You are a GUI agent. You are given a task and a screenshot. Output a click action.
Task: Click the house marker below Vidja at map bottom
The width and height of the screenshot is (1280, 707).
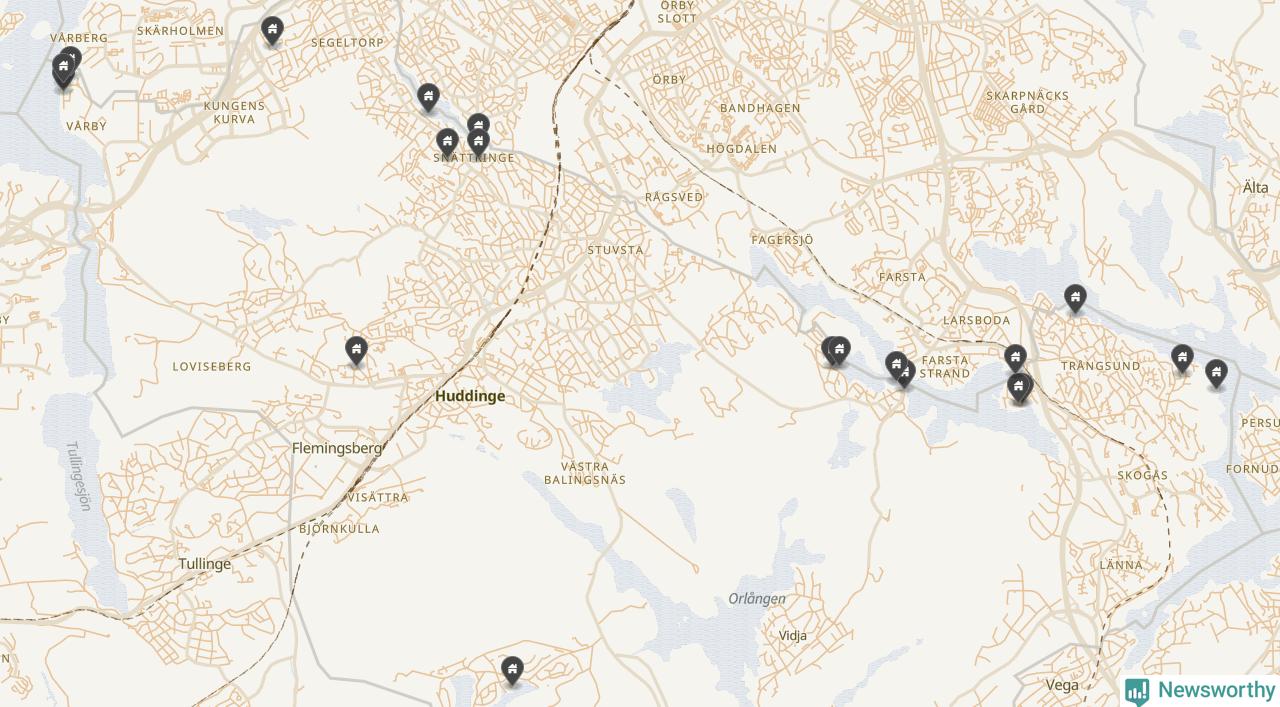tap(512, 670)
